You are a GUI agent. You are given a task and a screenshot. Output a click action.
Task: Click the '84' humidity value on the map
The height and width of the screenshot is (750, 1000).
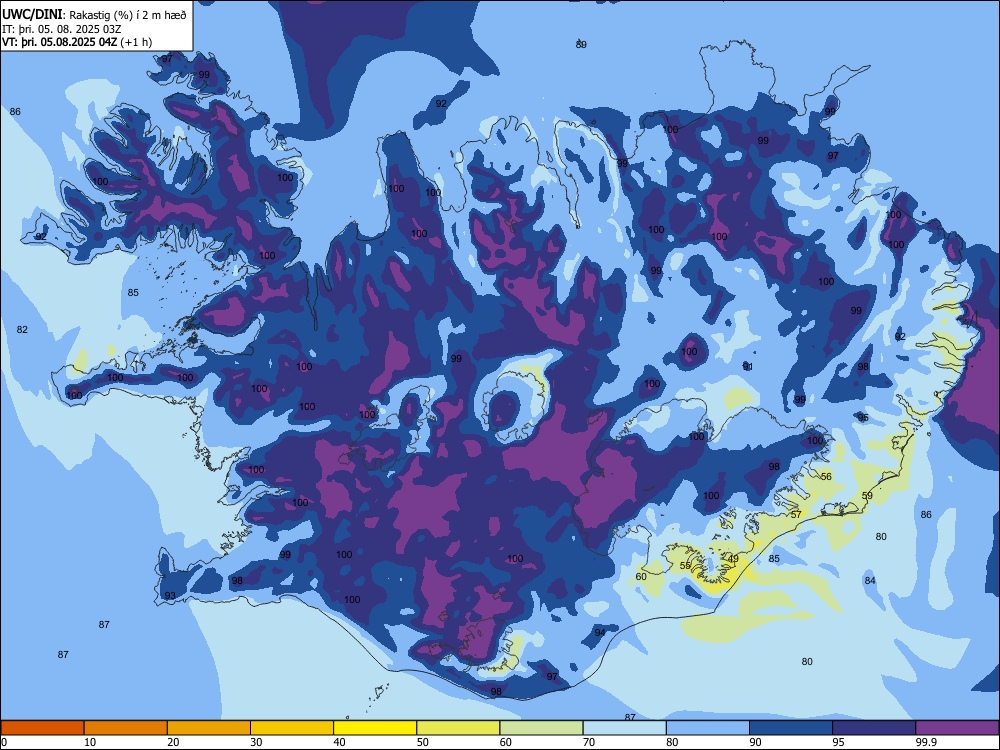(x=870, y=580)
